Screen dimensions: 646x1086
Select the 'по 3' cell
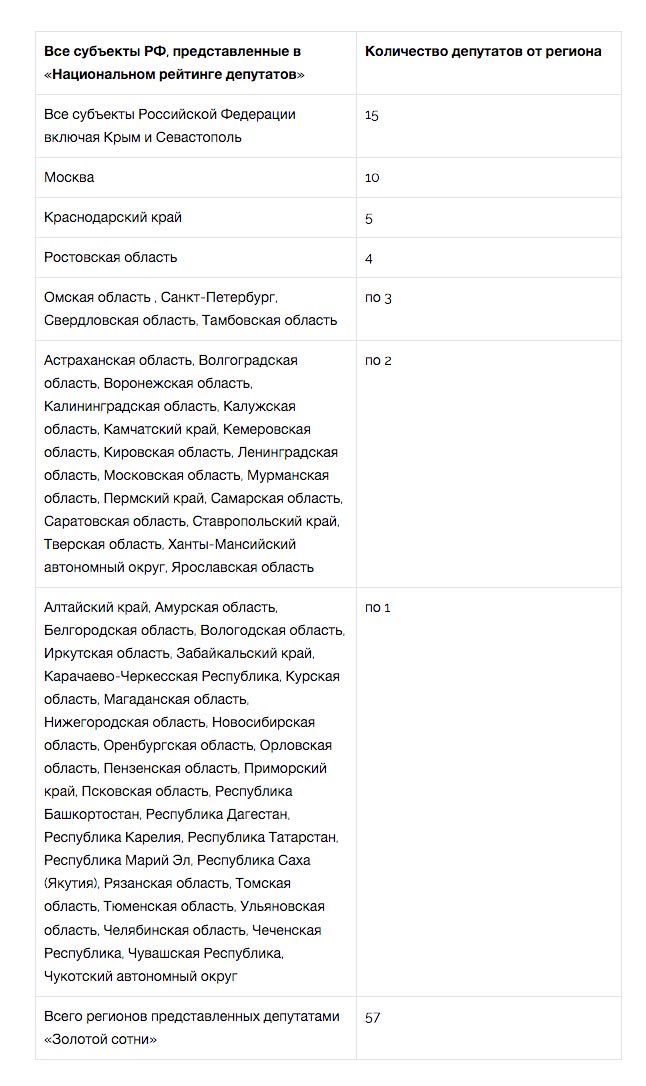pyautogui.click(x=489, y=309)
